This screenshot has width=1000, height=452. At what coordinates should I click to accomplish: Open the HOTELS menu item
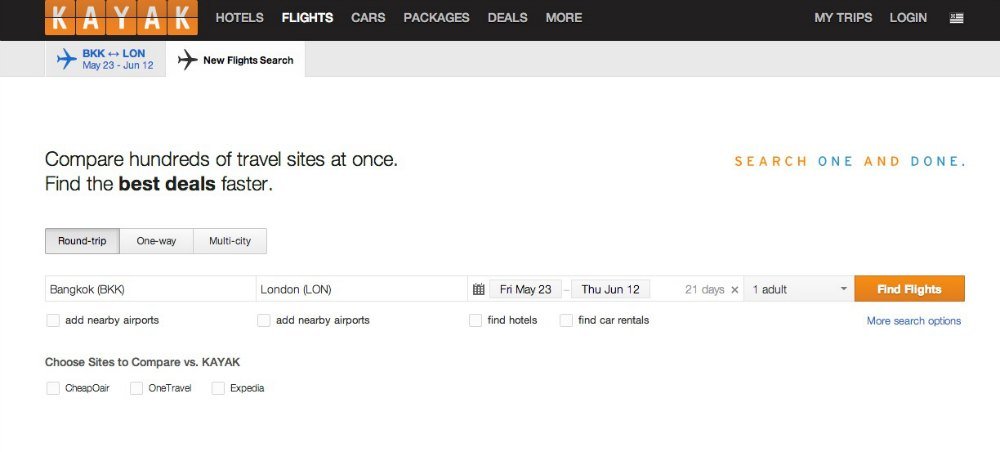(x=240, y=18)
